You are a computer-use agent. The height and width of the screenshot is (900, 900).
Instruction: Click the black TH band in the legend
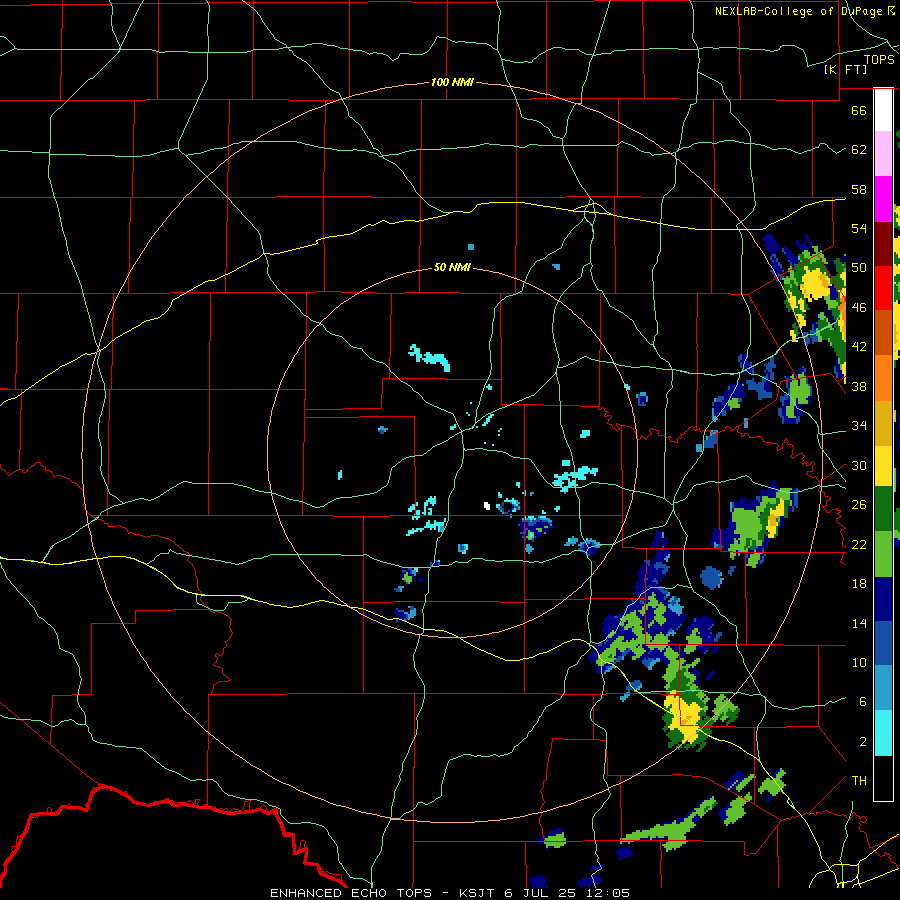(x=883, y=778)
